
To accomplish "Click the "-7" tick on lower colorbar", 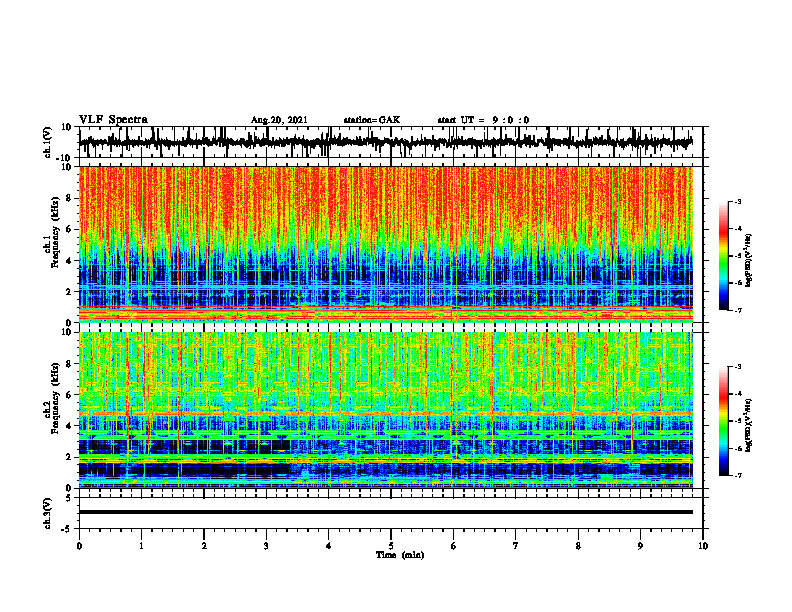I will tap(737, 475).
